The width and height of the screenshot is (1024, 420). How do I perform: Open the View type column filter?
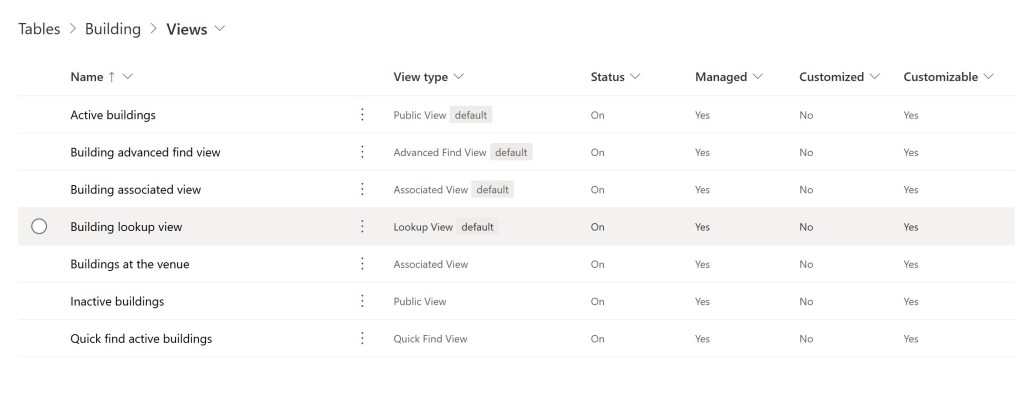pos(428,77)
